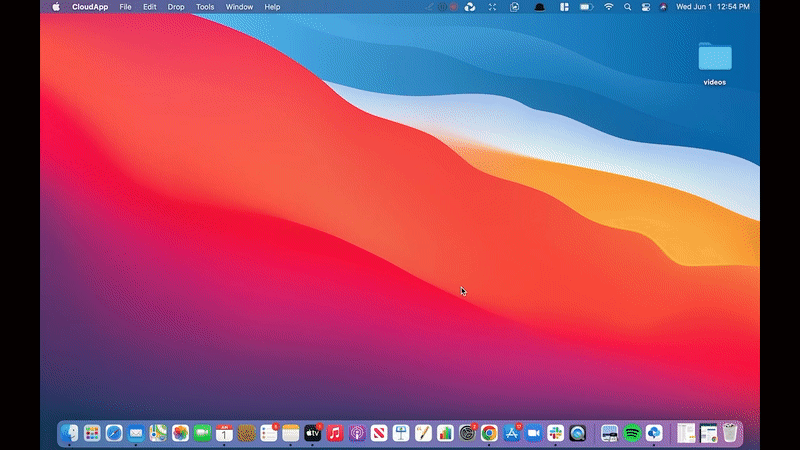
Task: Open the Trash from the Dock
Action: tap(730, 433)
